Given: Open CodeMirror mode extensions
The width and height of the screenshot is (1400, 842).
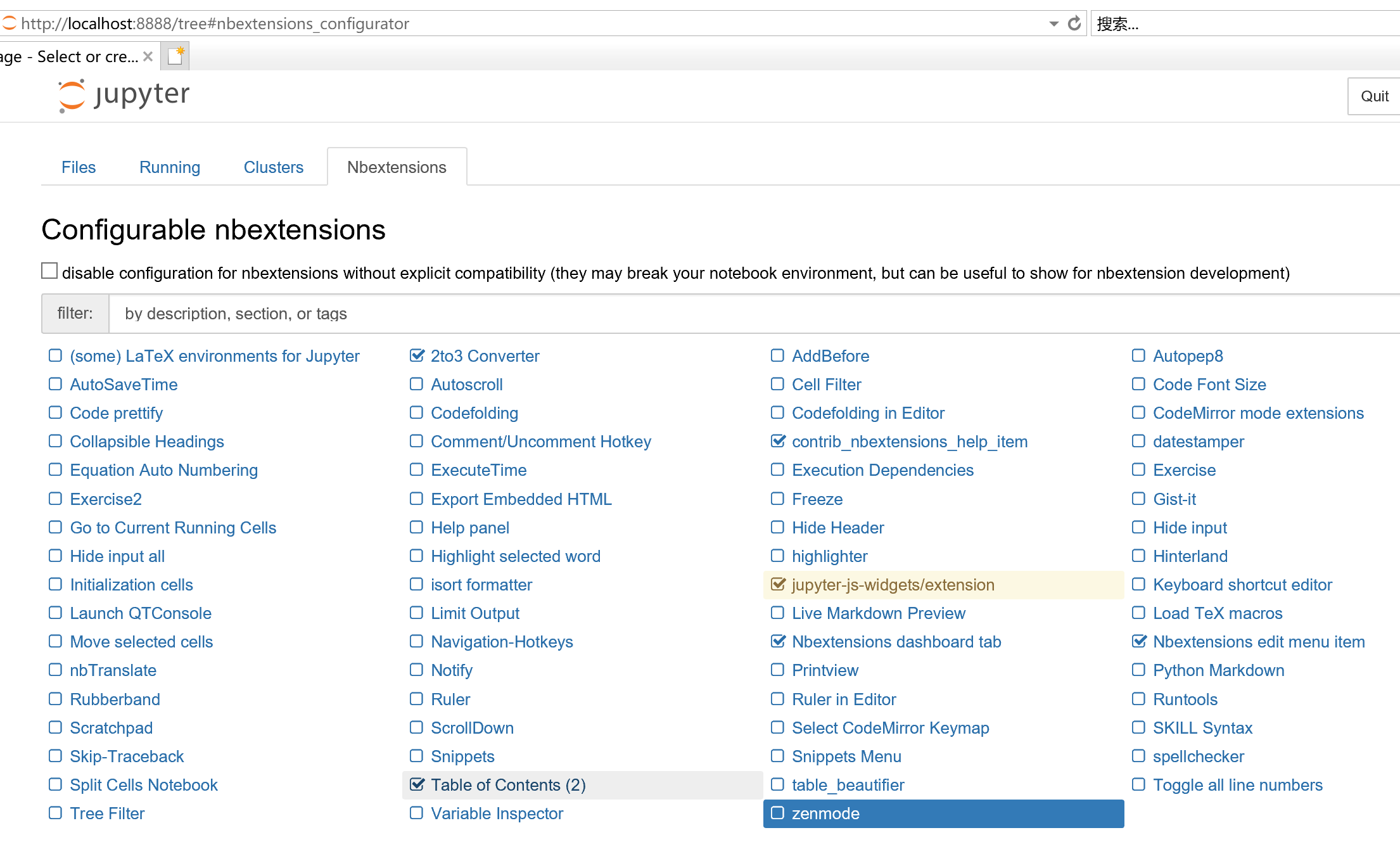Looking at the screenshot, I should [1258, 413].
